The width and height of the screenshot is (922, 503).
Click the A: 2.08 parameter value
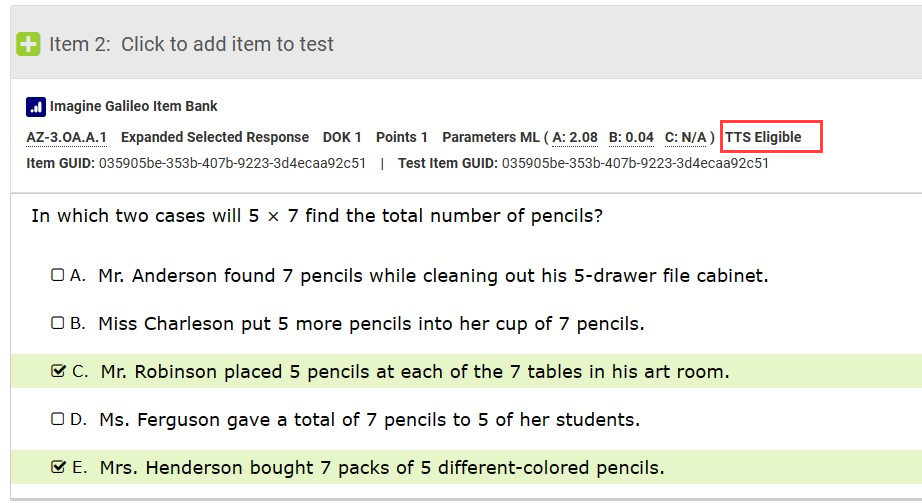[575, 137]
